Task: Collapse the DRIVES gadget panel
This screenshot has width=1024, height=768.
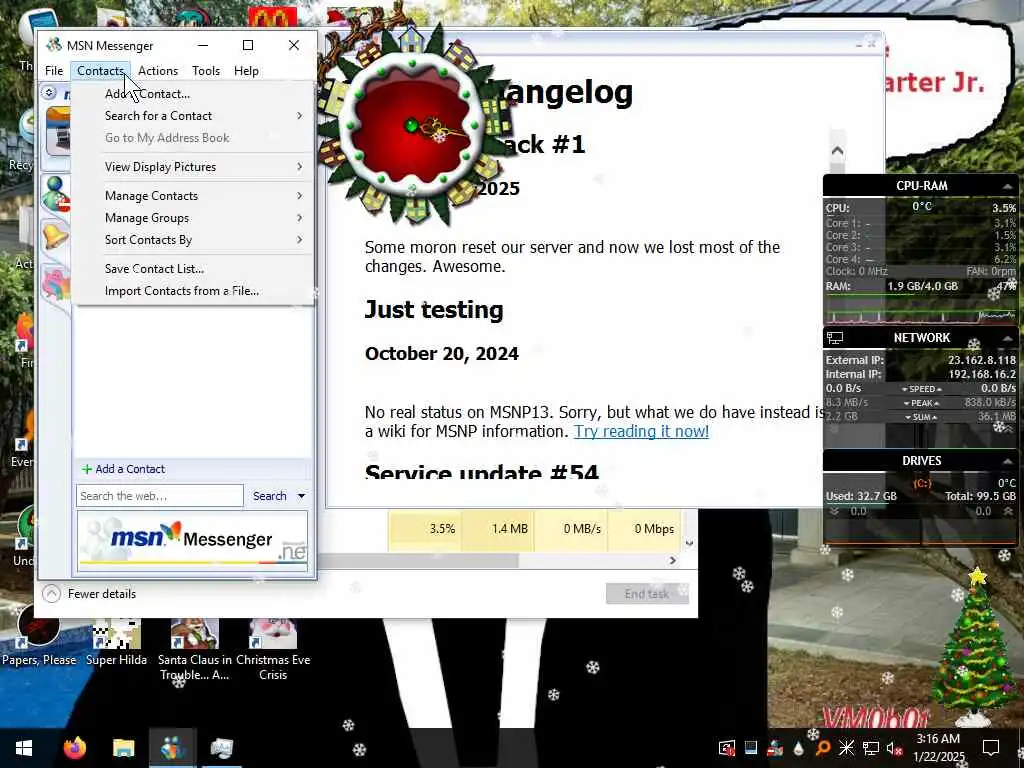Action: tap(1007, 461)
